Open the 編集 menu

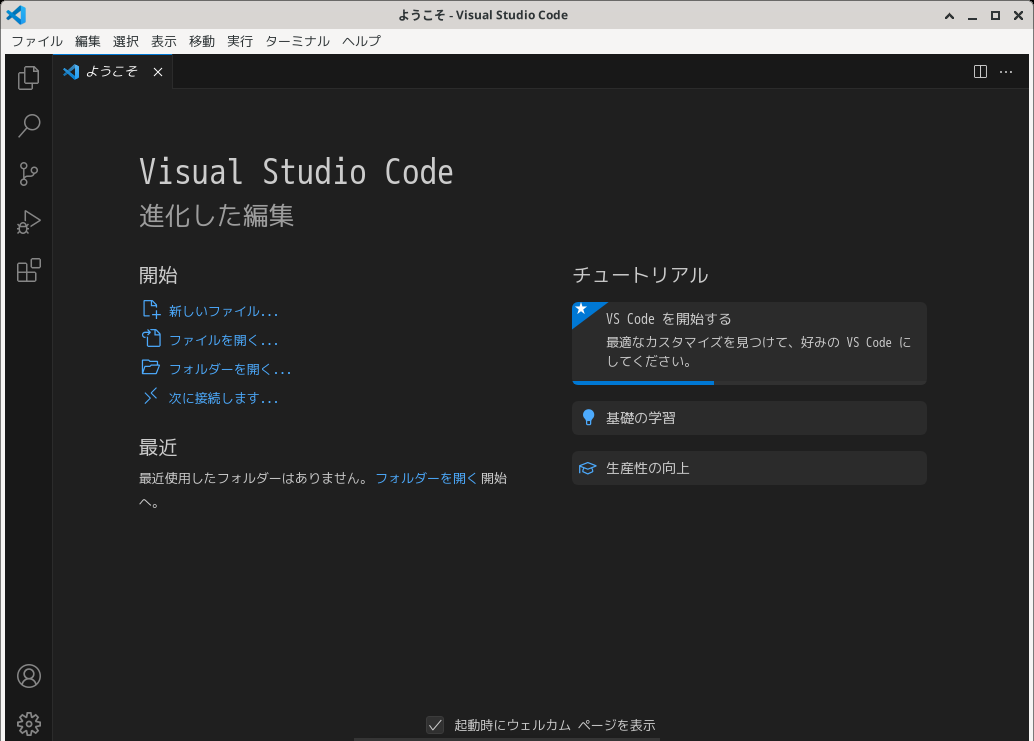pyautogui.click(x=88, y=41)
